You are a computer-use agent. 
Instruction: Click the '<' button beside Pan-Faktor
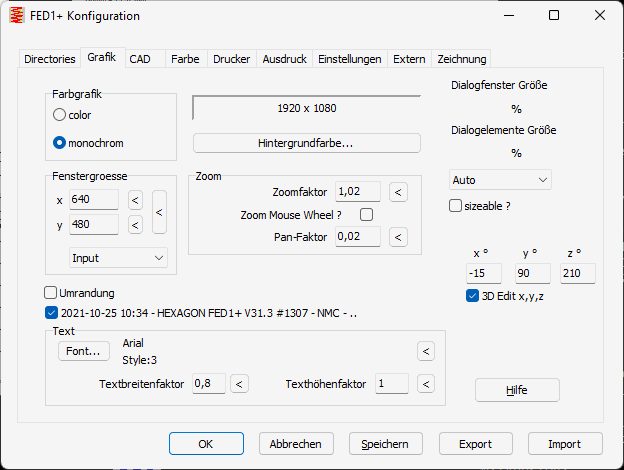[x=397, y=237]
